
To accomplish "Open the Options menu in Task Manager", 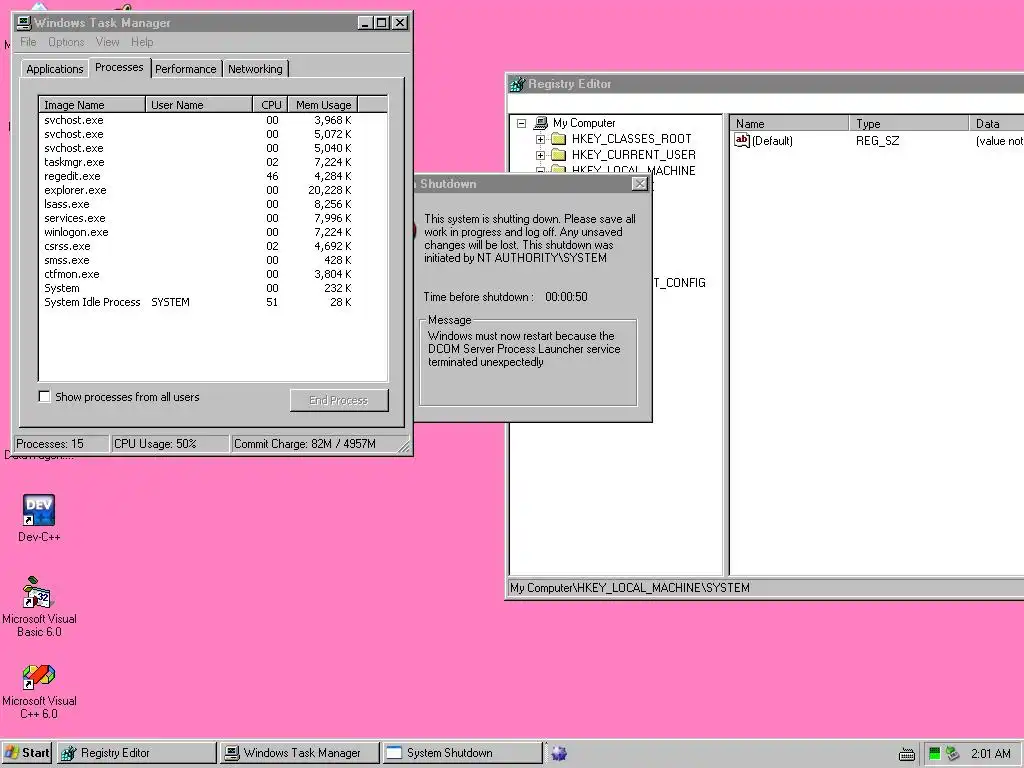I will [66, 42].
